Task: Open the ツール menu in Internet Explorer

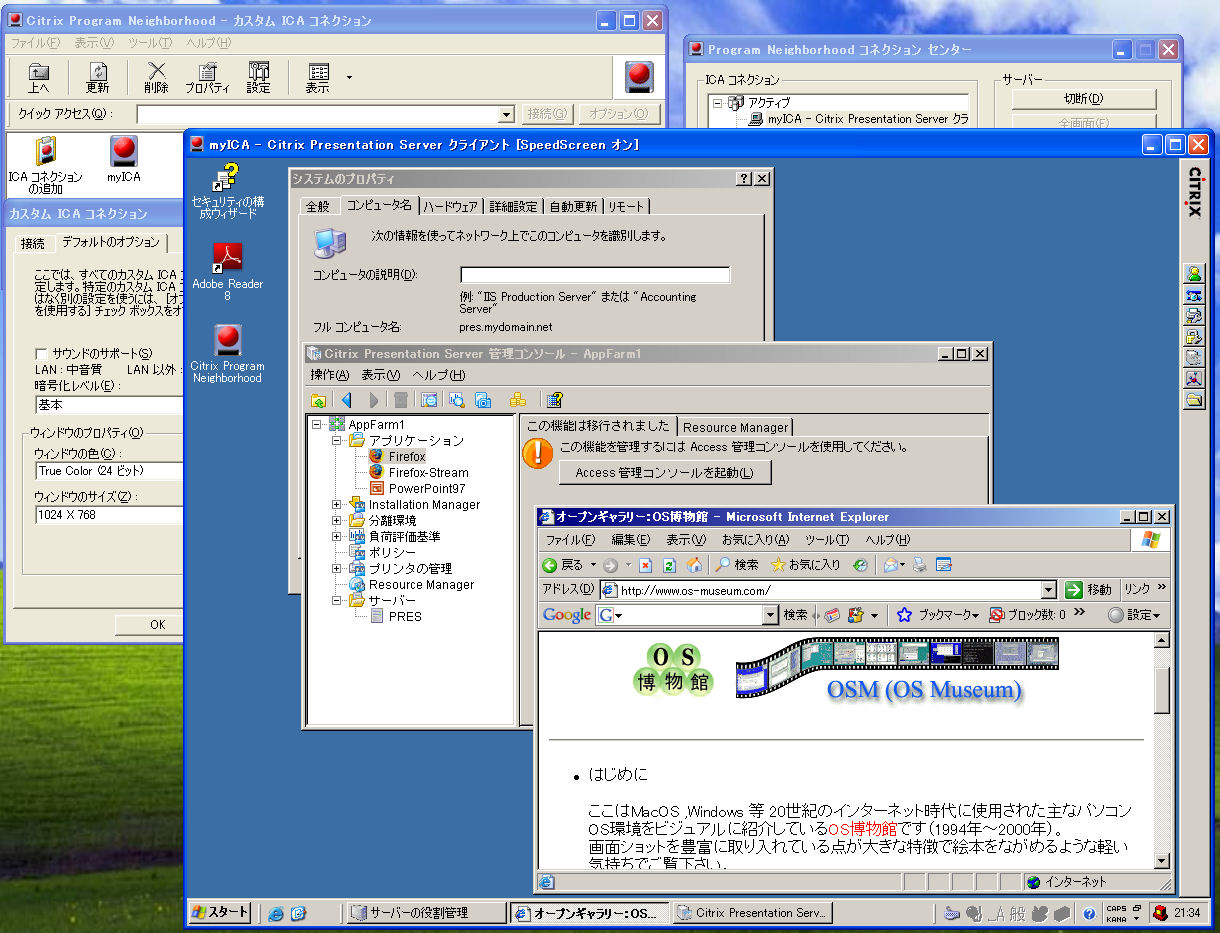Action: 827,540
